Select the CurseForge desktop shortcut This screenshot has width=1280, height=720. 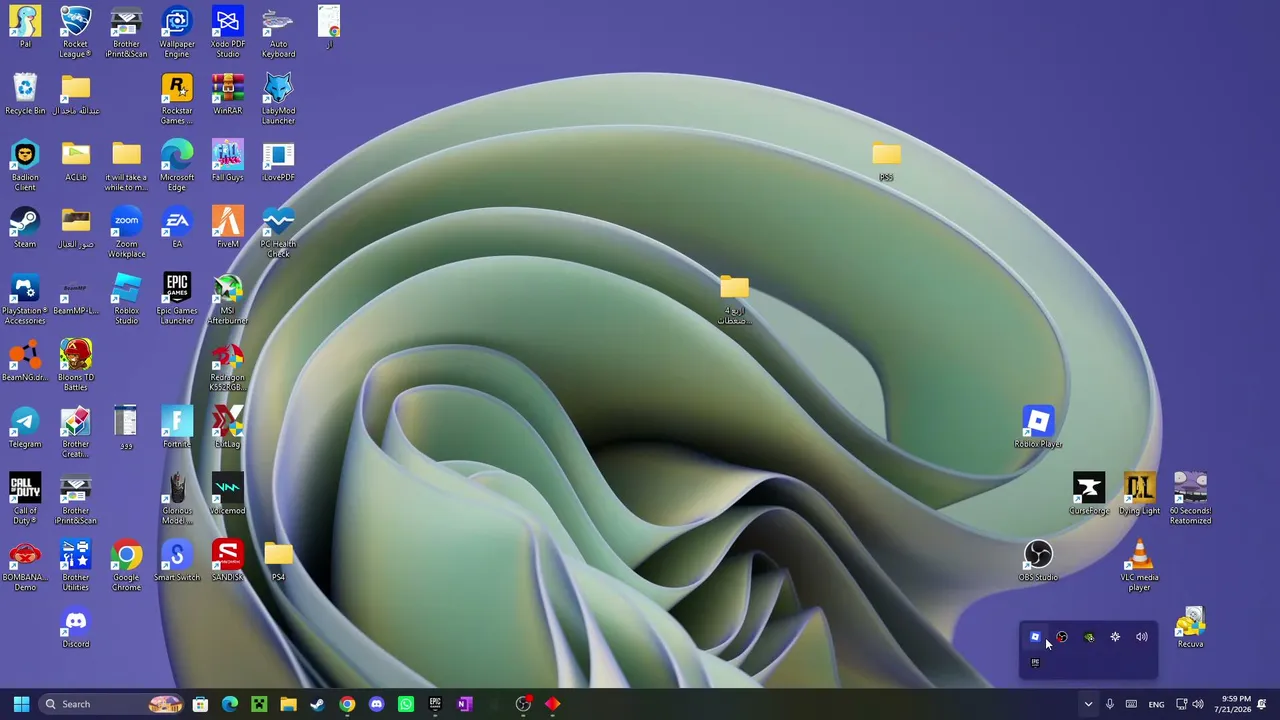point(1089,495)
